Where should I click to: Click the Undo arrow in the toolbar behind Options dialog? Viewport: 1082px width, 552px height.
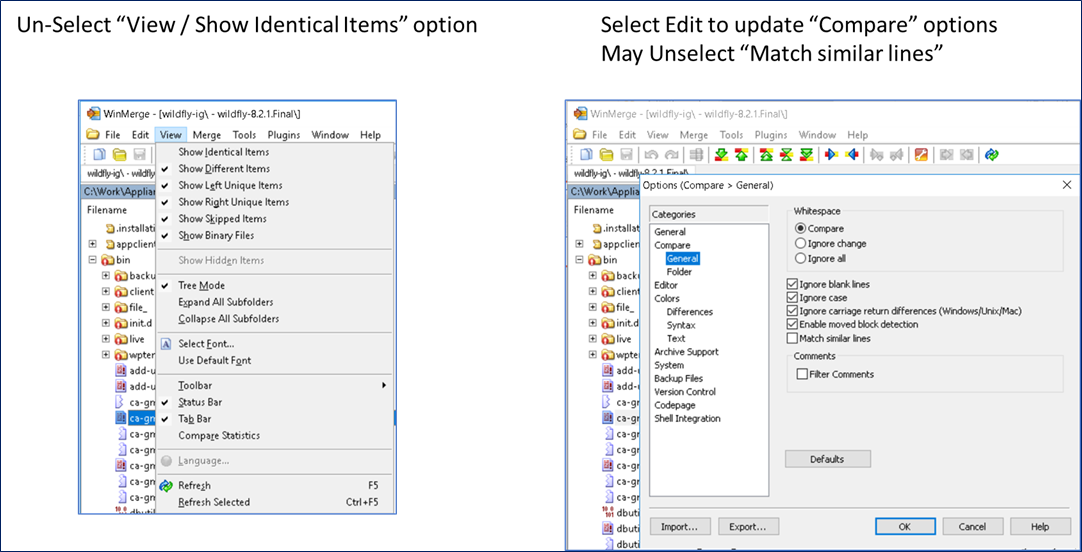click(650, 154)
